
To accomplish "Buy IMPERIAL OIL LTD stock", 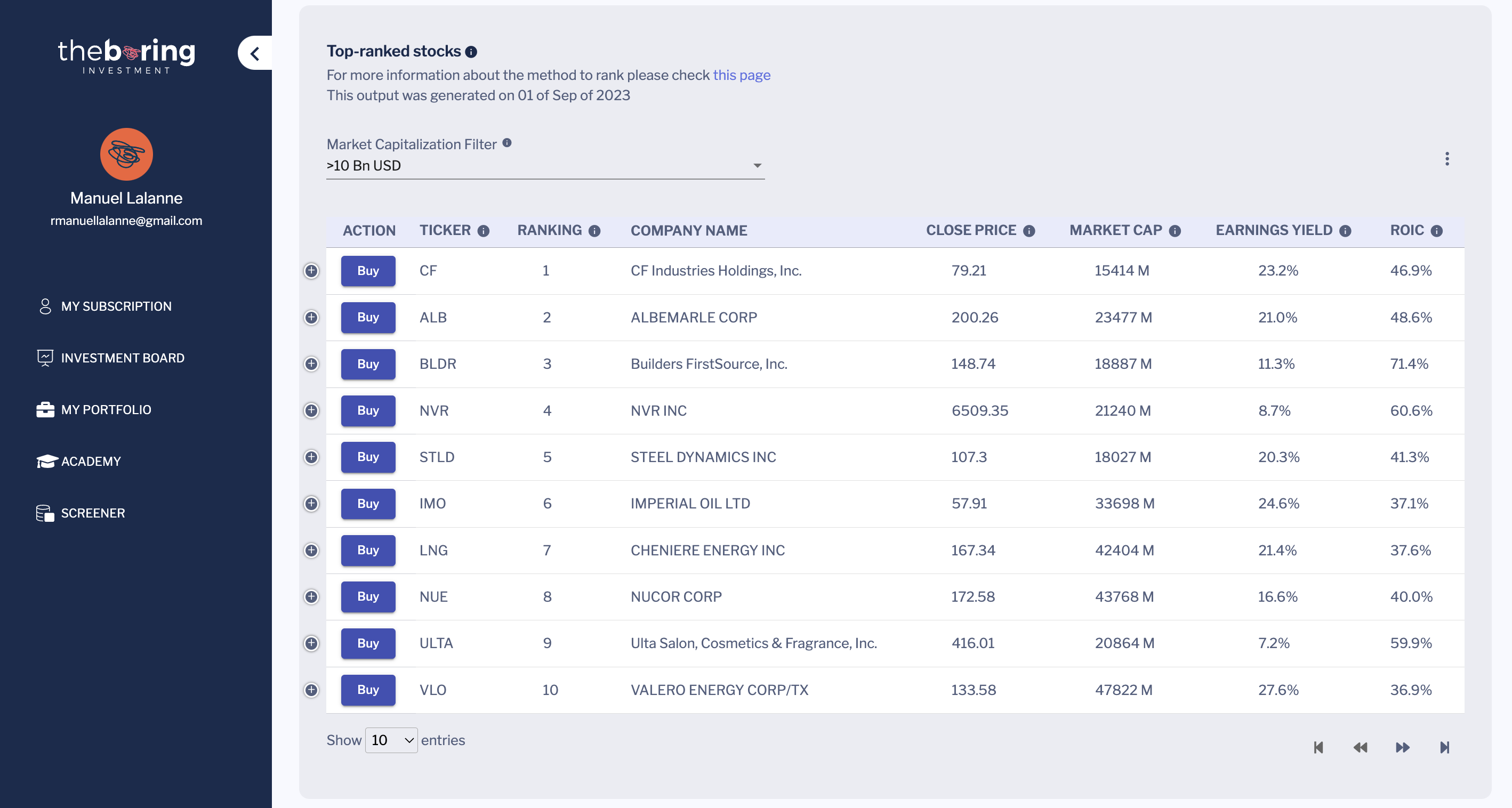I will [368, 504].
